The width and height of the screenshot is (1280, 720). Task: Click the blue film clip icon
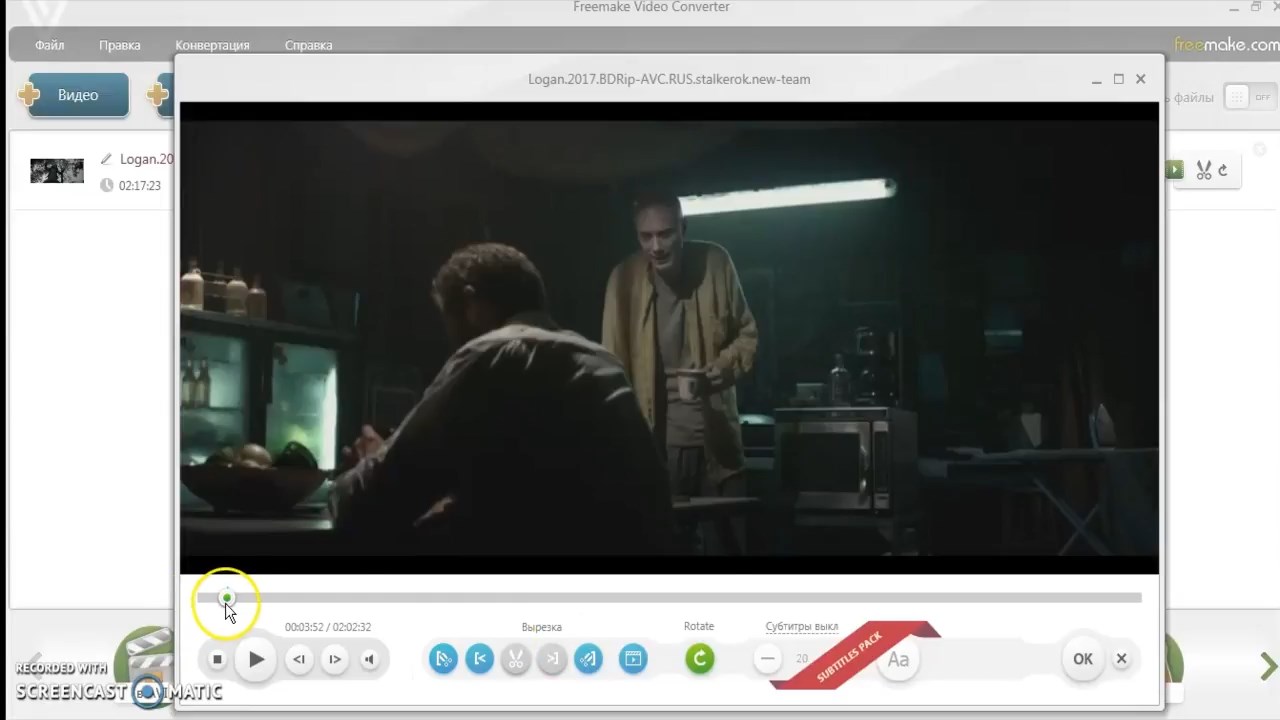point(633,659)
